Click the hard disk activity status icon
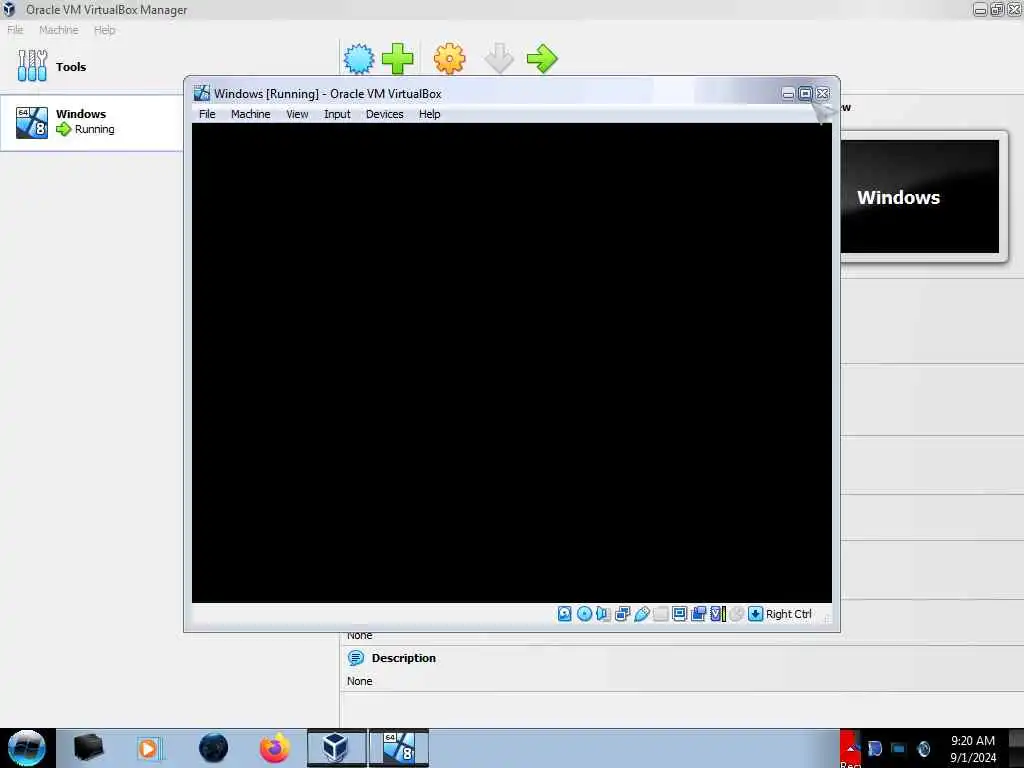 [565, 613]
